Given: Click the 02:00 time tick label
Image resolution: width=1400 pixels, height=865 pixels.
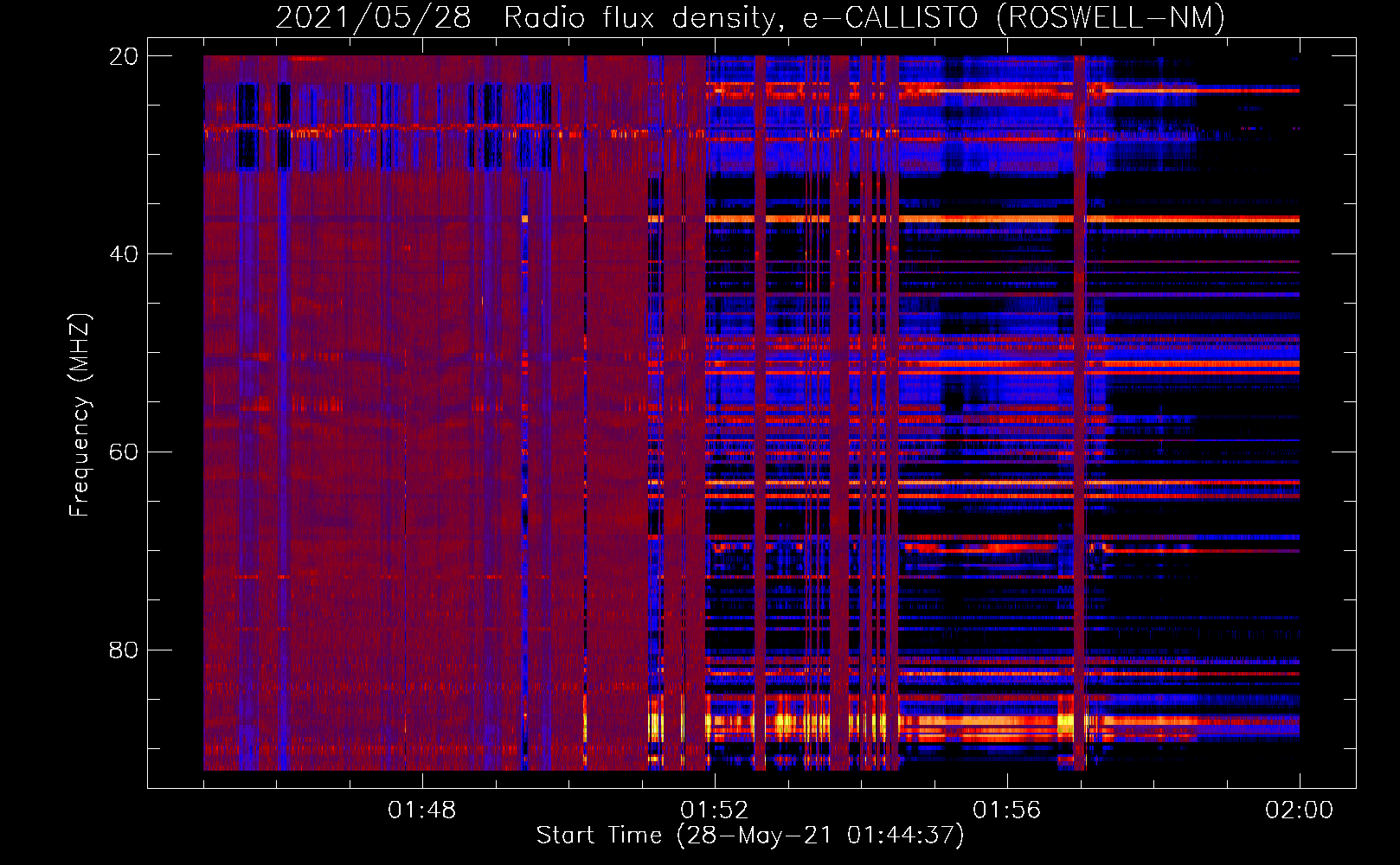Looking at the screenshot, I should point(1299,811).
